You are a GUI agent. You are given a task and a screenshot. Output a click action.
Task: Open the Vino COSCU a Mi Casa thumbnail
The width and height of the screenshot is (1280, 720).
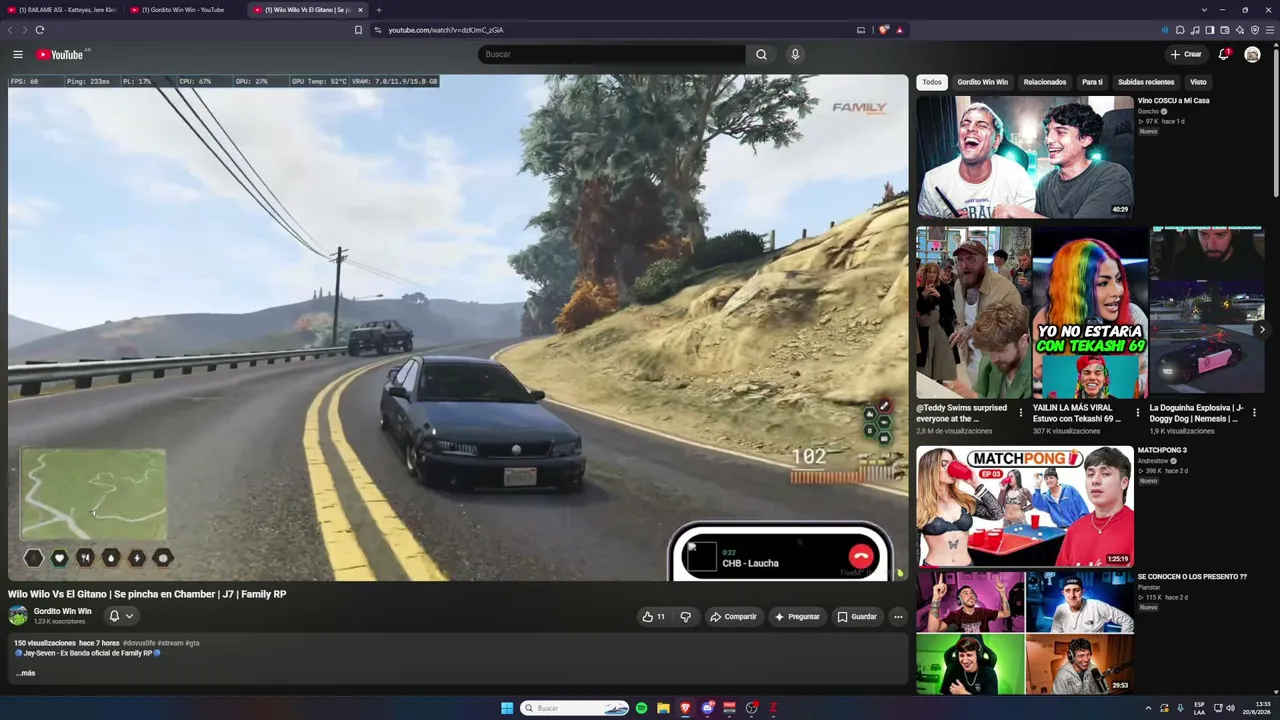pos(1025,157)
